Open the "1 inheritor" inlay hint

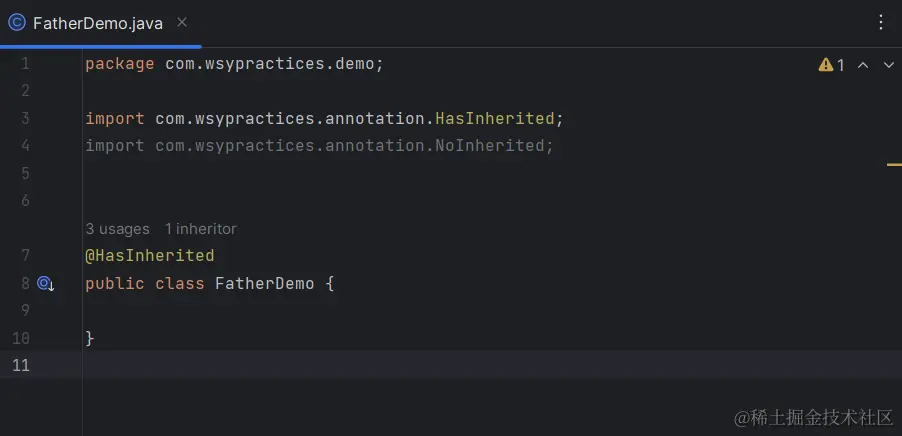point(201,229)
